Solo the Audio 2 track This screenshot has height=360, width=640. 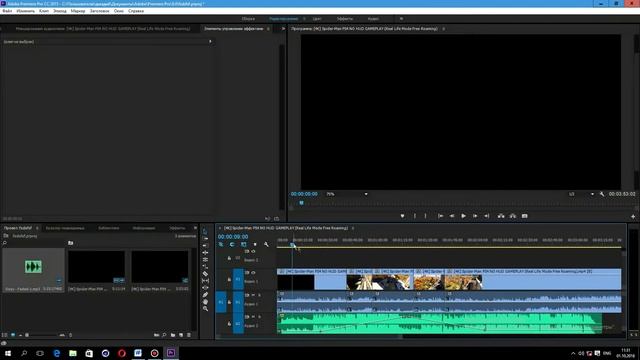point(259,317)
